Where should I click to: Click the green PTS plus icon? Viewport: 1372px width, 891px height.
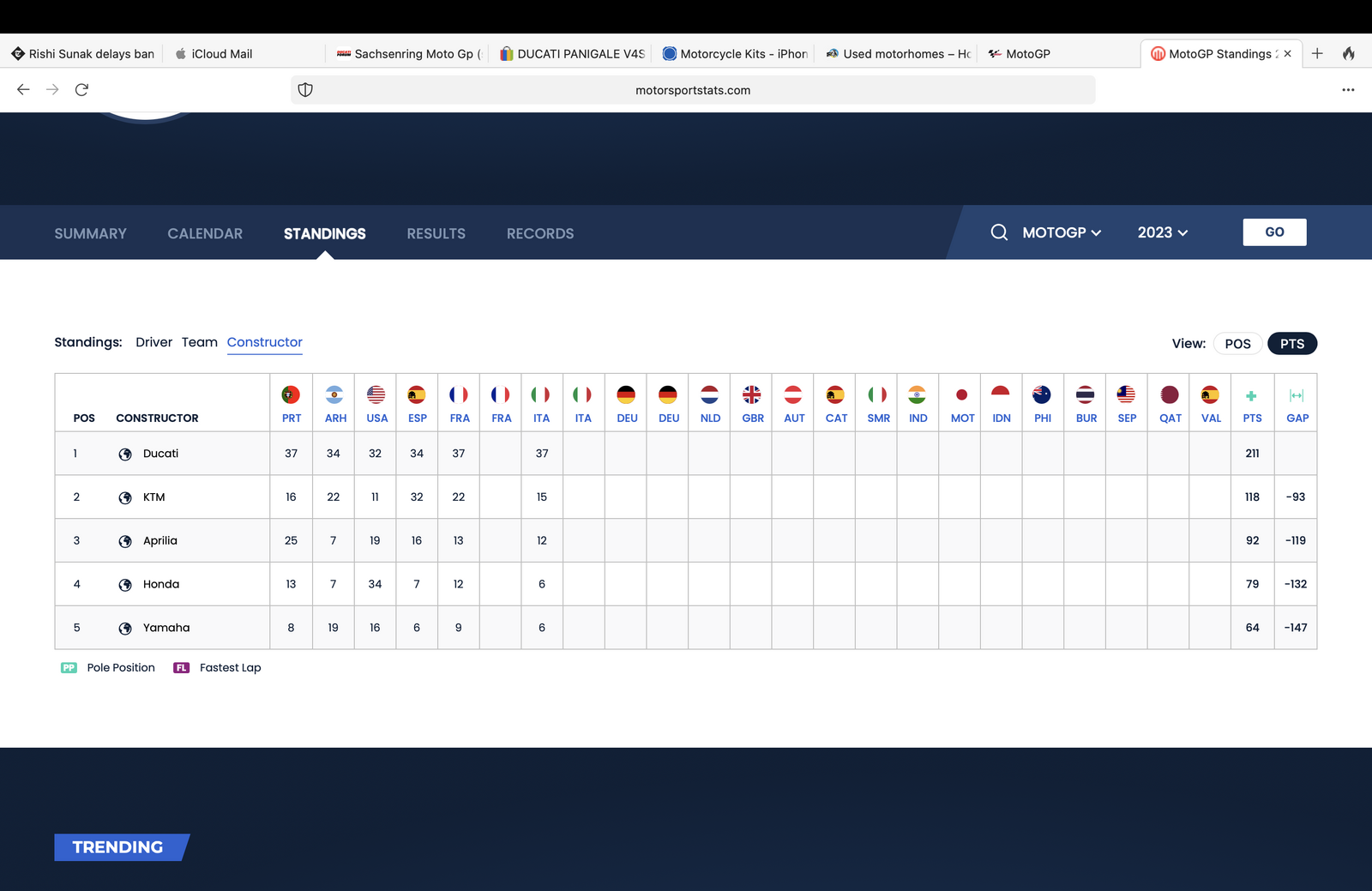[x=1251, y=396]
